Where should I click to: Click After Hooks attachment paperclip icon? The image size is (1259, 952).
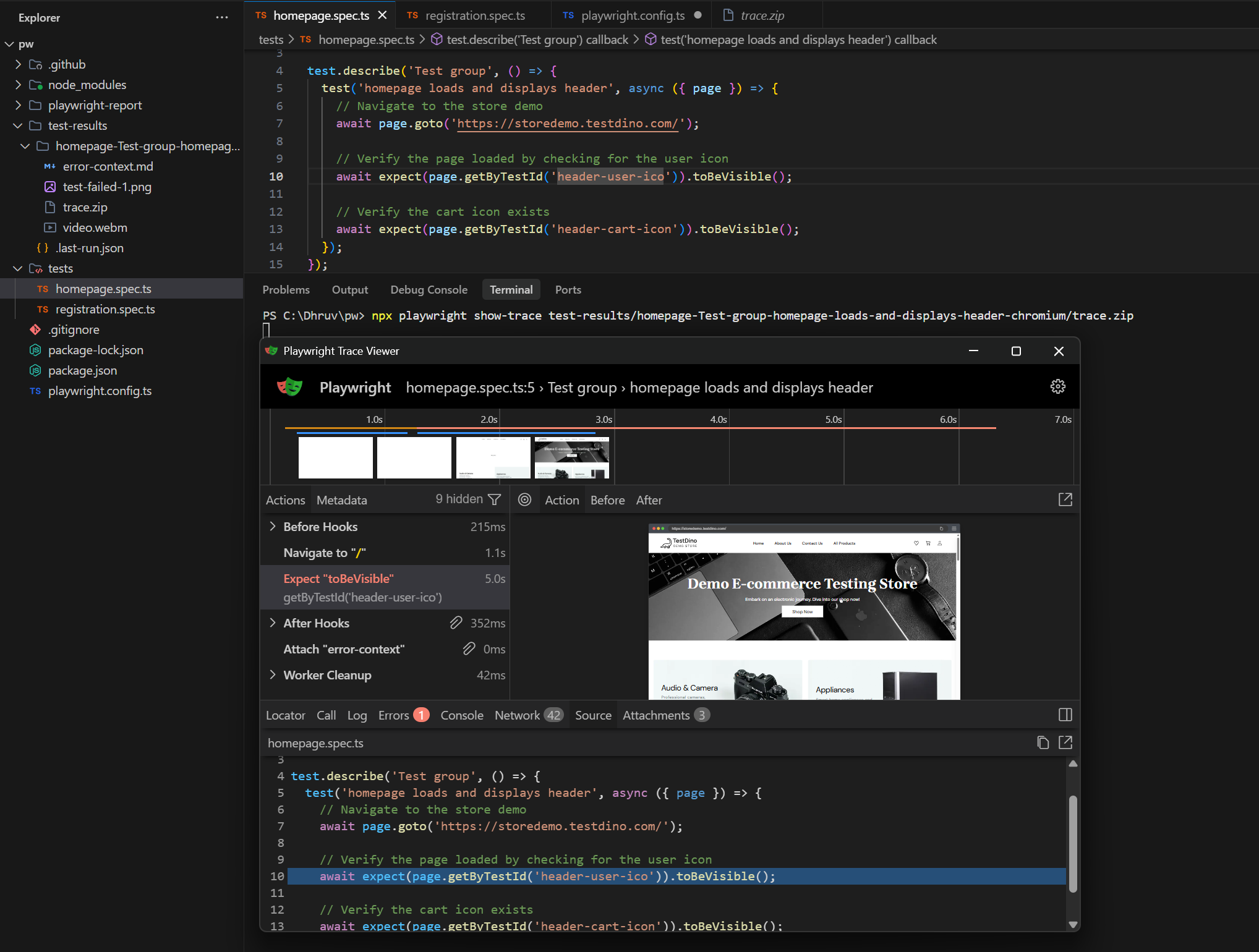tap(456, 623)
